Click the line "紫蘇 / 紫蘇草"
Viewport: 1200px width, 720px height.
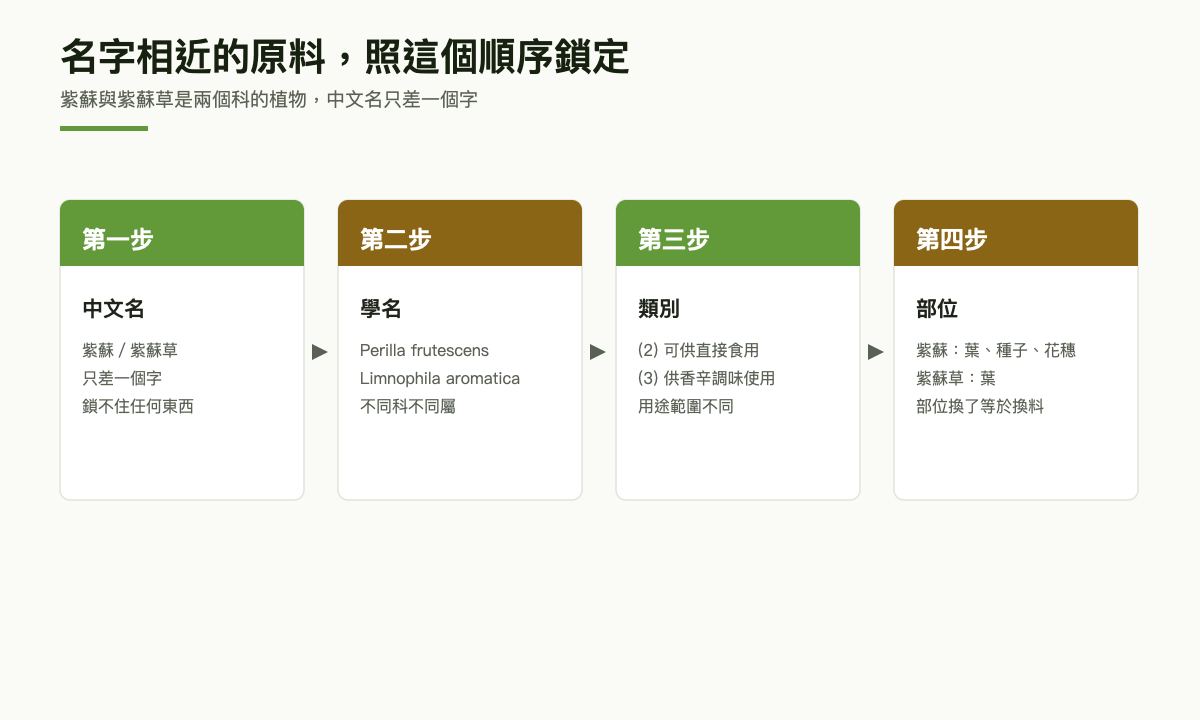point(130,351)
